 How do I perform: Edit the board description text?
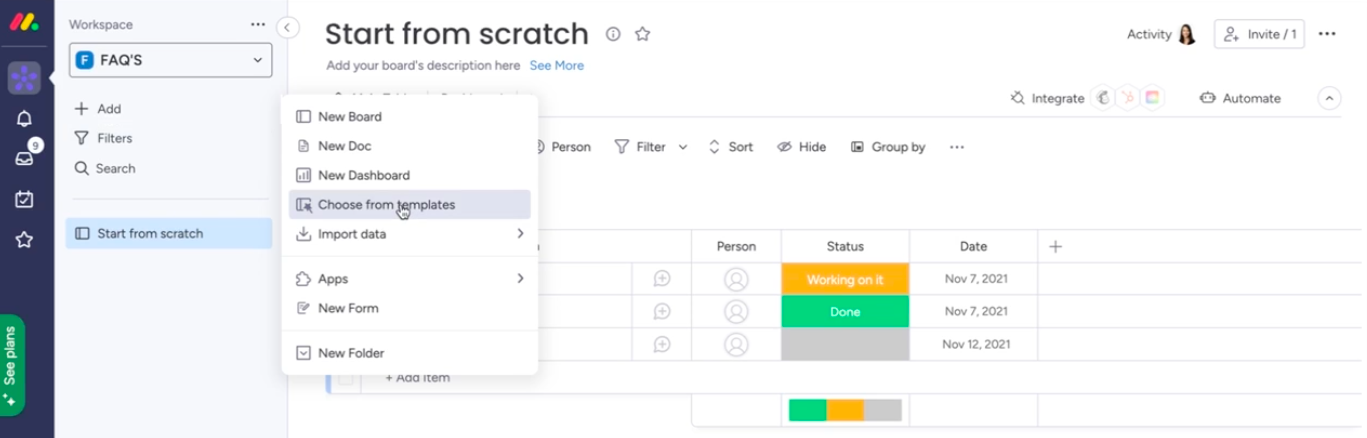point(423,65)
